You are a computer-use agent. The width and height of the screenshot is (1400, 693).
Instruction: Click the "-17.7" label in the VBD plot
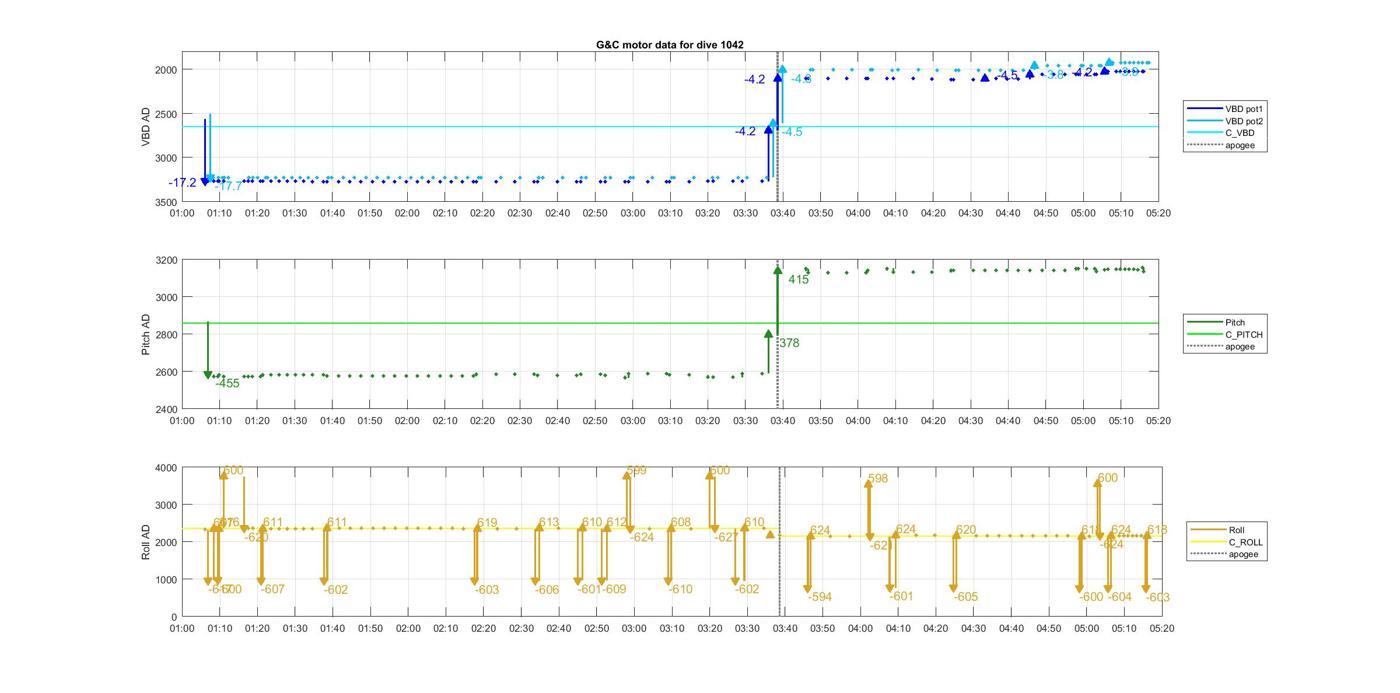[x=229, y=187]
